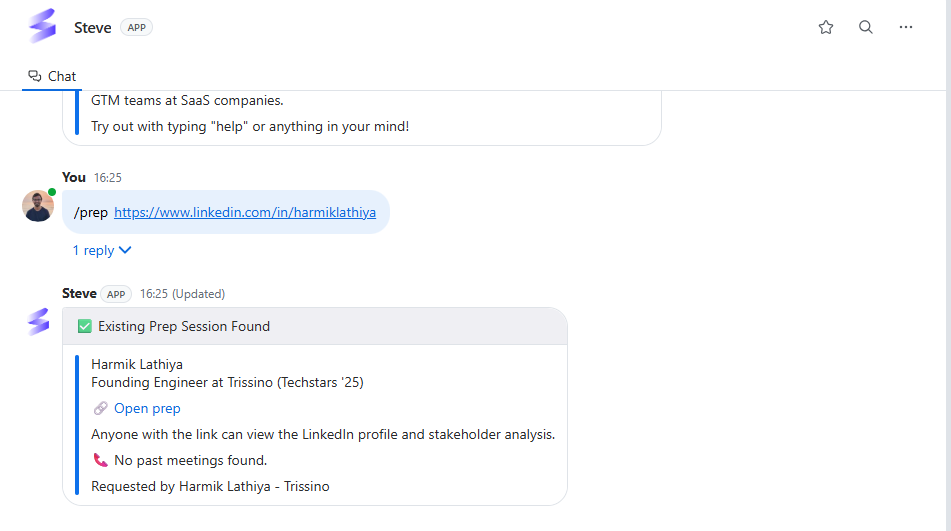This screenshot has height=531, width=951.
Task: Click the green checkmark on Existing Prep Session
Action: 84,327
